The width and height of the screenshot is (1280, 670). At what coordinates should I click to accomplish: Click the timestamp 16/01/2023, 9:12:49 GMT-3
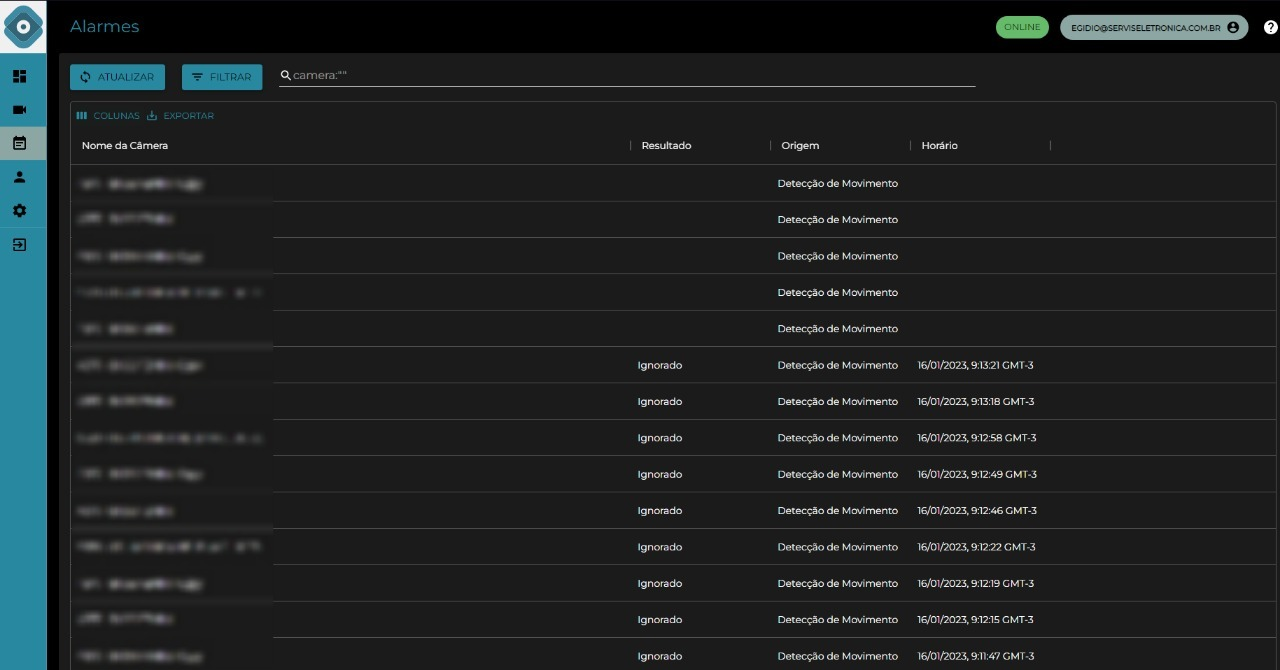(977, 474)
